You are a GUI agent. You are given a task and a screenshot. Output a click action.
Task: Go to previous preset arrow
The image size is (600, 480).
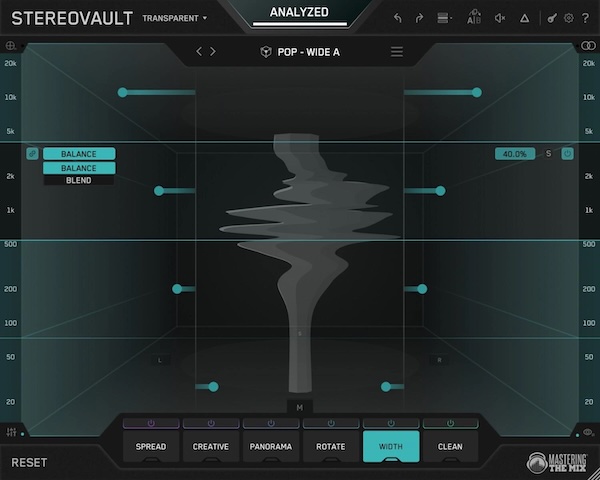click(x=199, y=51)
